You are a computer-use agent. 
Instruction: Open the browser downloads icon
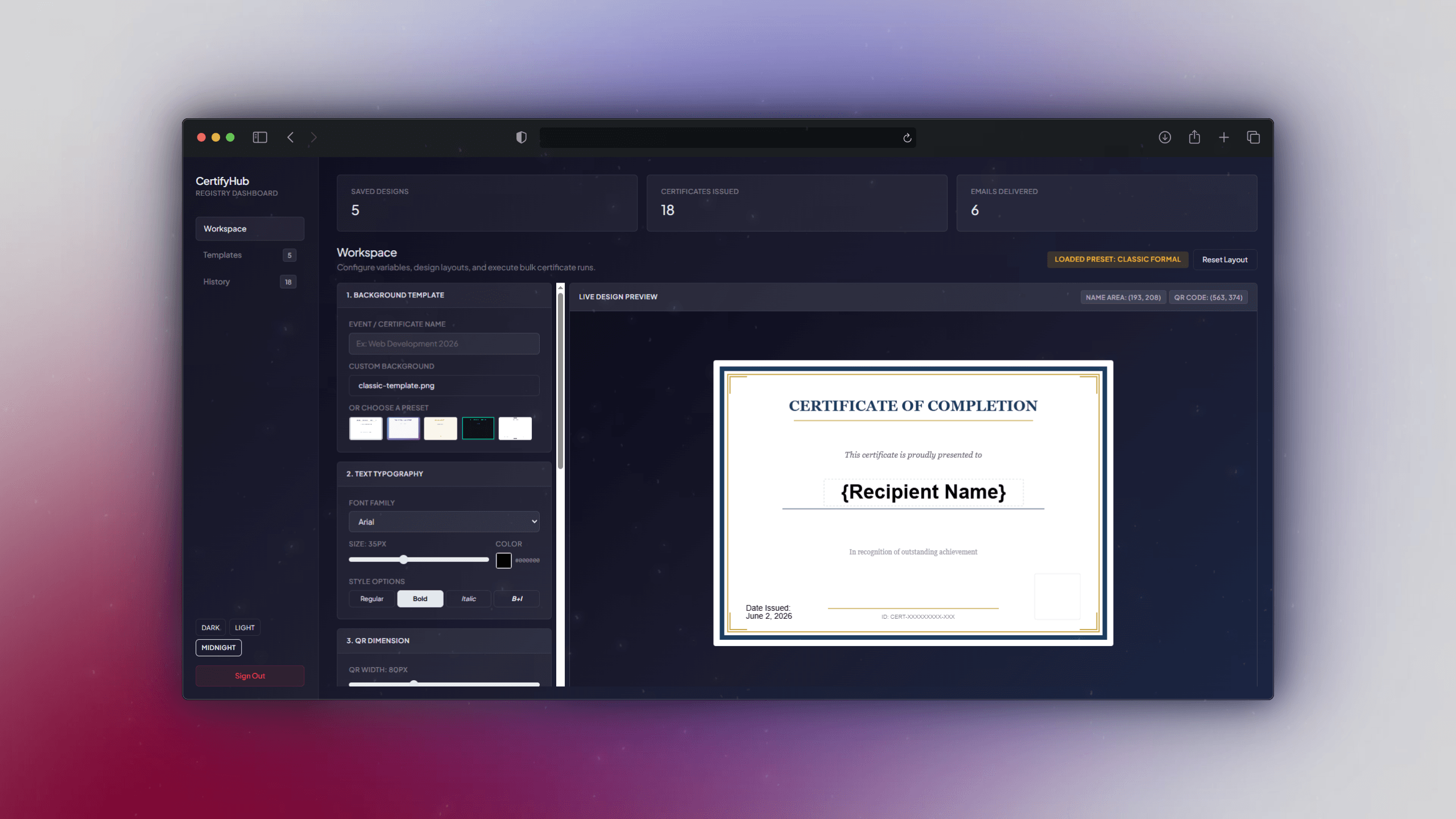1165,137
